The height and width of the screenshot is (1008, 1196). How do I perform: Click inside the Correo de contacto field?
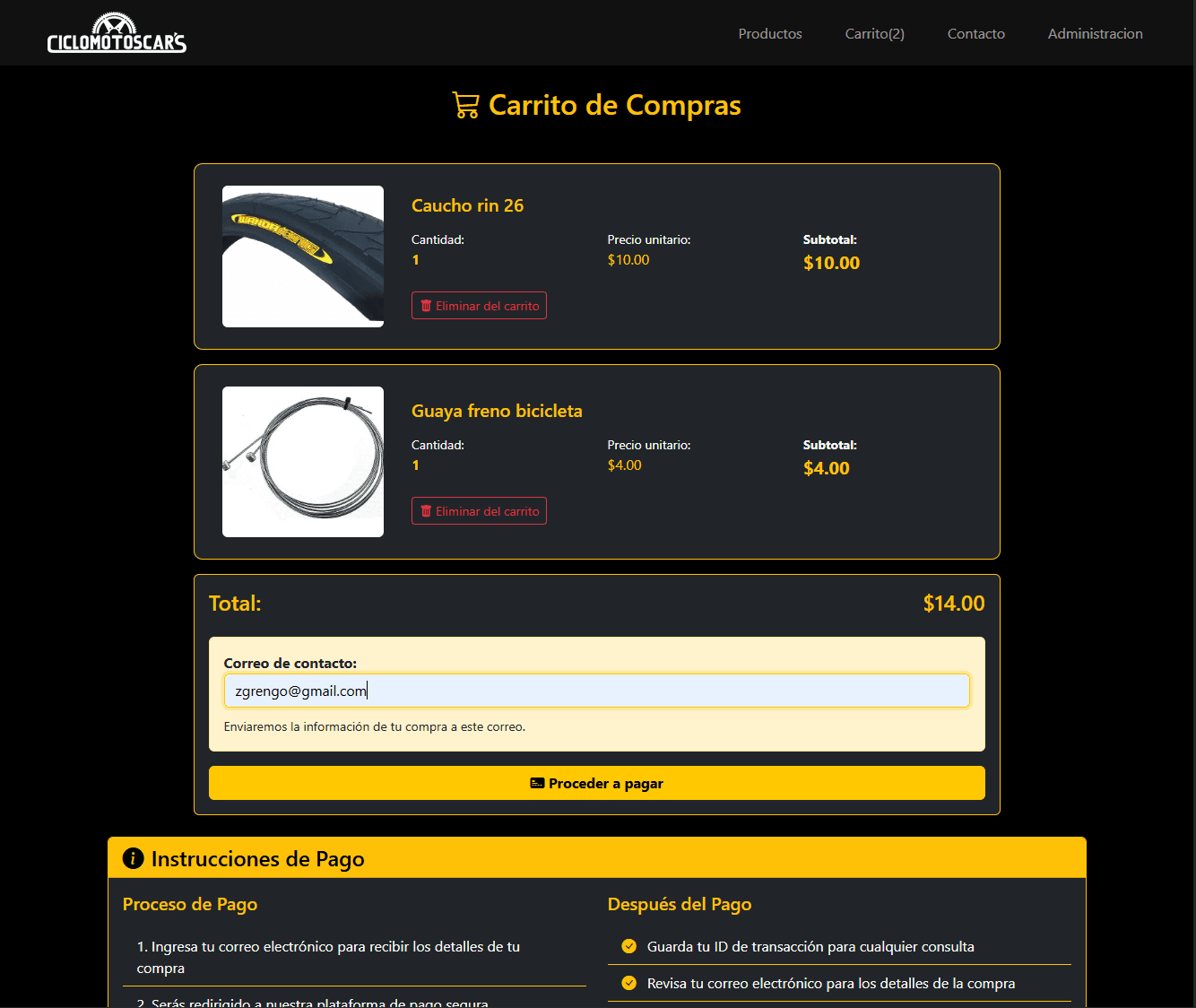[596, 690]
